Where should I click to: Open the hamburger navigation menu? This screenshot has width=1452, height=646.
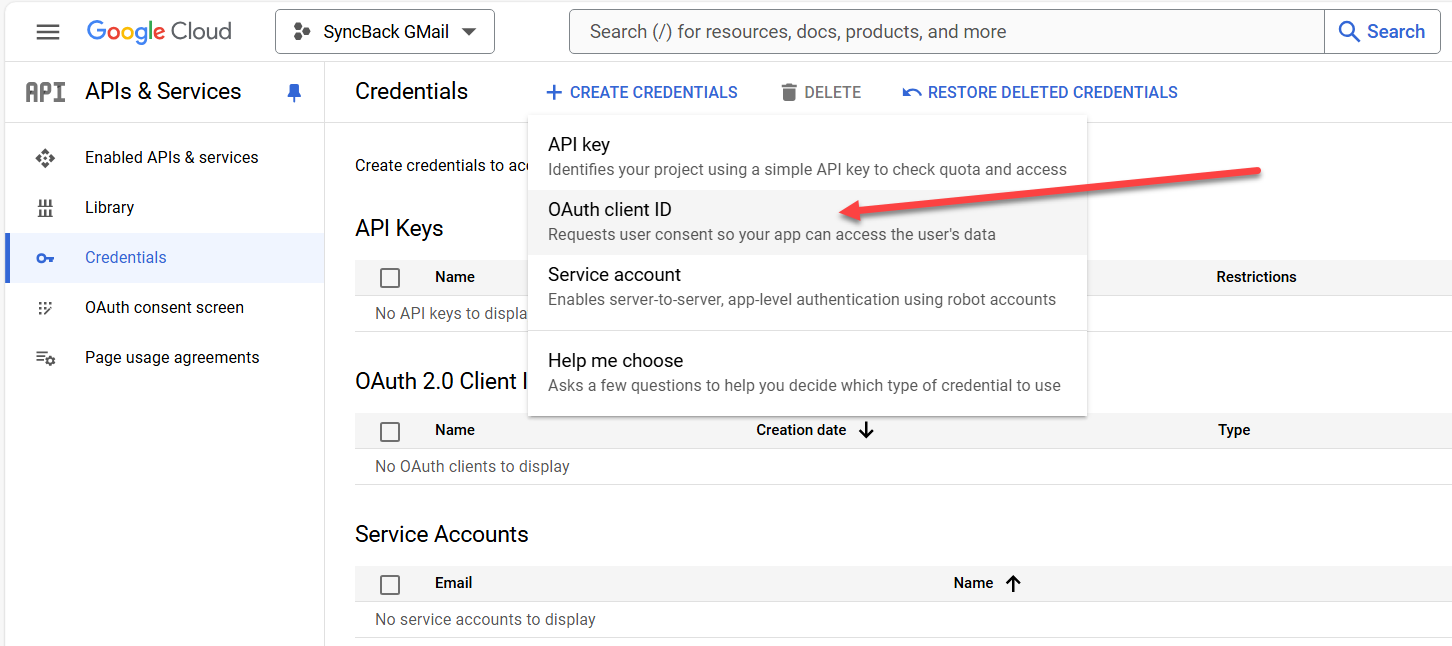pos(47,32)
